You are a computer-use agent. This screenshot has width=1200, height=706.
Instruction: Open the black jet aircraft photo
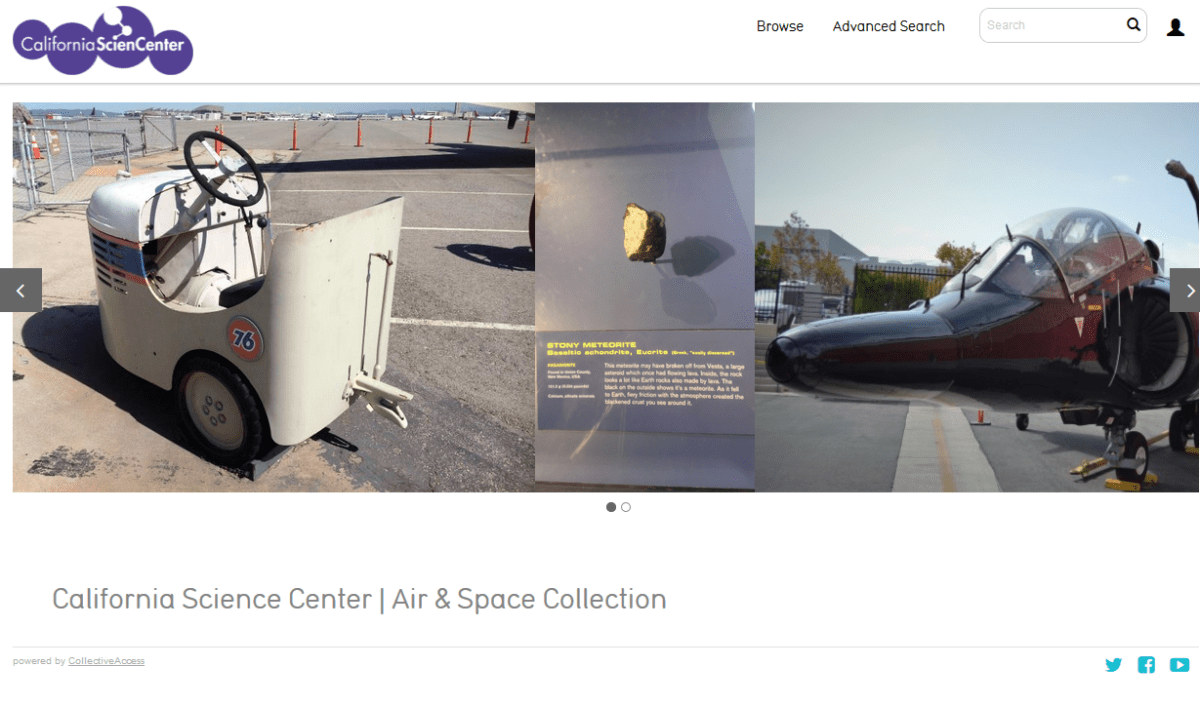977,297
